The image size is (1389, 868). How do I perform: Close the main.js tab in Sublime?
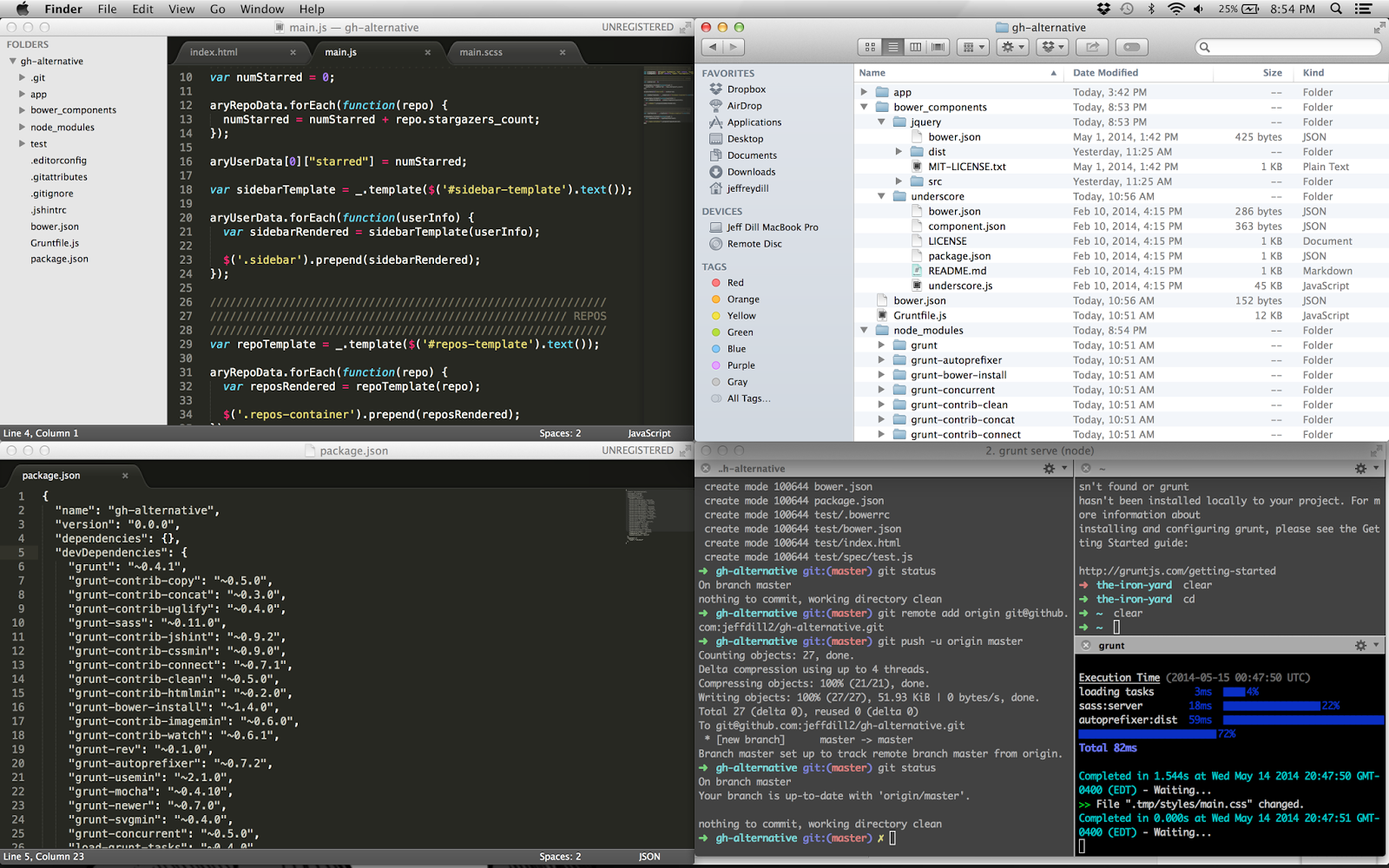tap(428, 52)
